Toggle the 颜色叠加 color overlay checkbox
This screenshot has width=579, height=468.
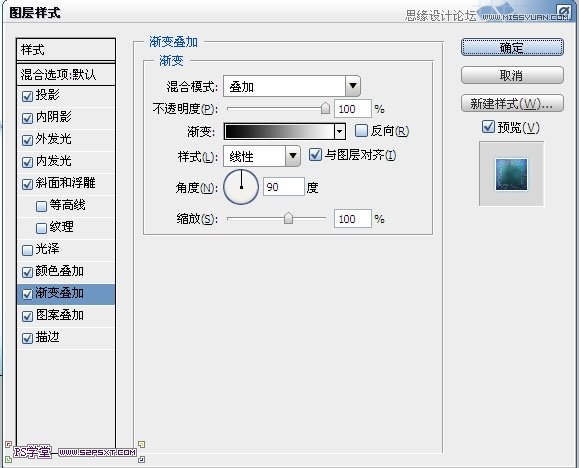click(x=27, y=272)
